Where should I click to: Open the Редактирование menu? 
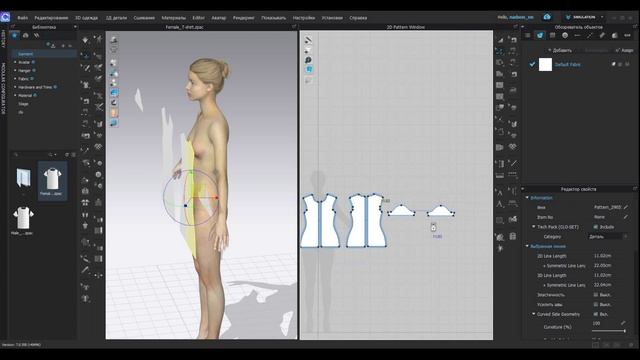(x=51, y=18)
